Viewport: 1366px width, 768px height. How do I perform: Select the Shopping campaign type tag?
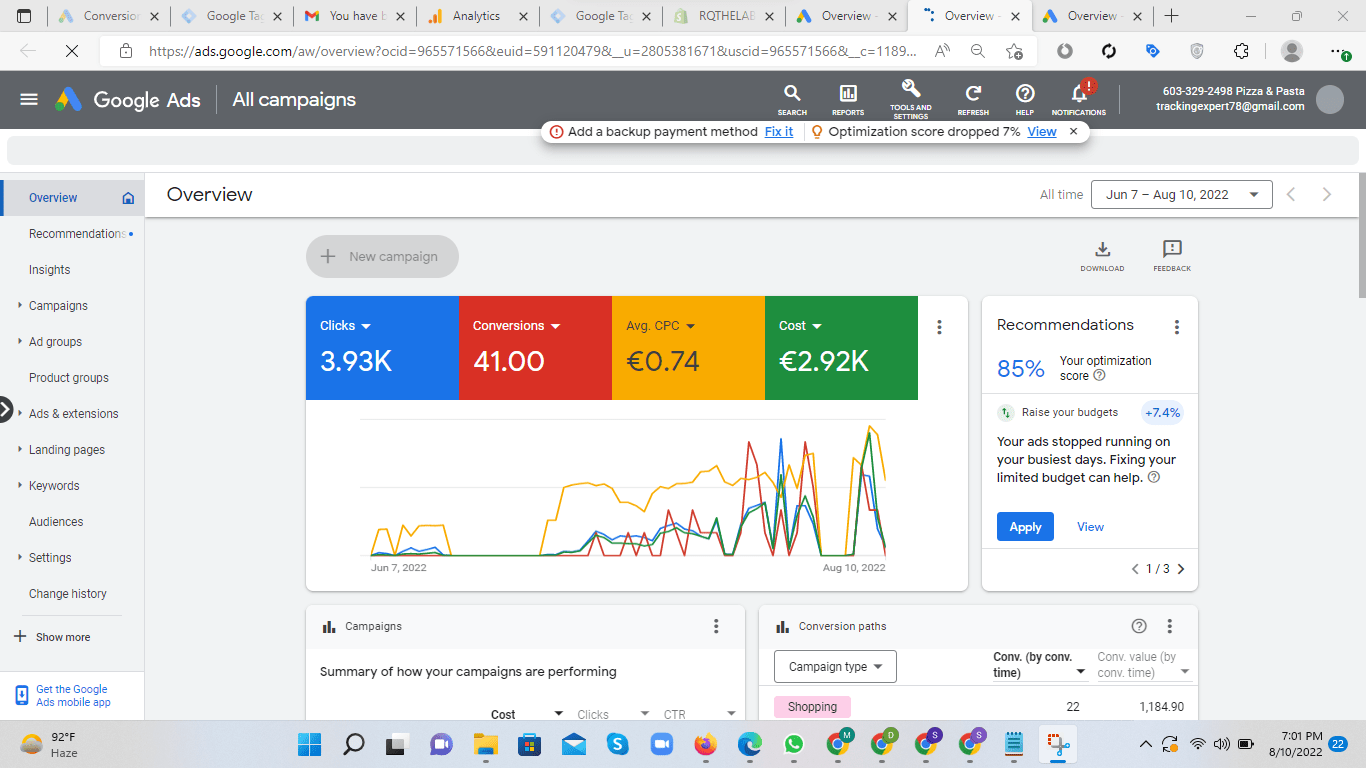pos(812,707)
